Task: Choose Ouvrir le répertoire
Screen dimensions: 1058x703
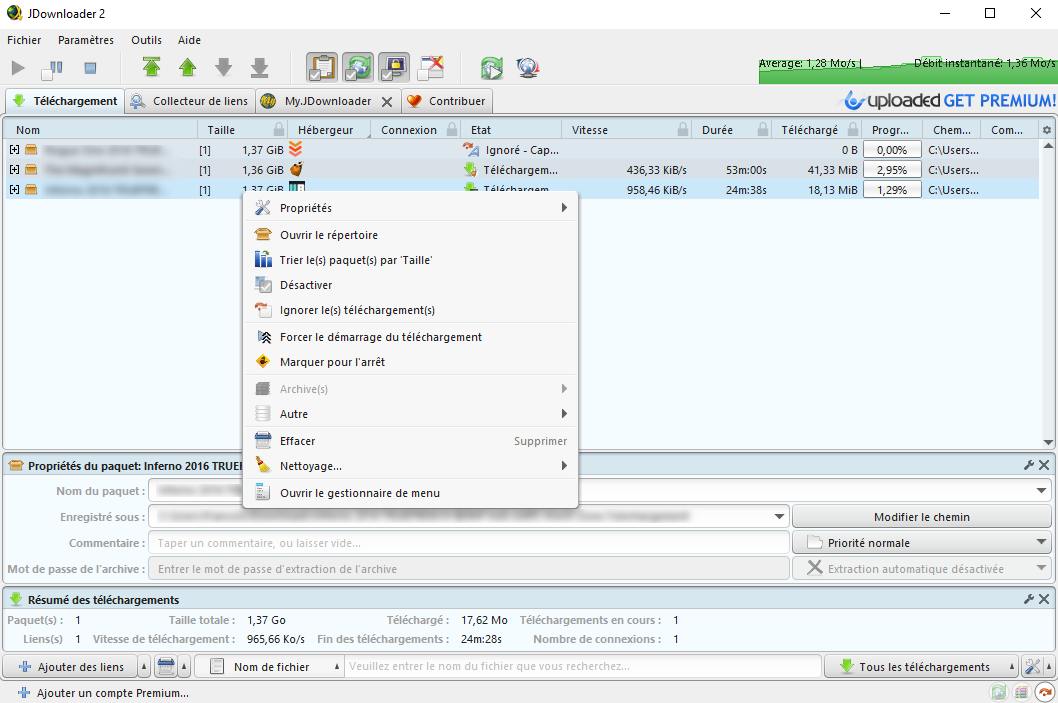Action: click(410, 235)
